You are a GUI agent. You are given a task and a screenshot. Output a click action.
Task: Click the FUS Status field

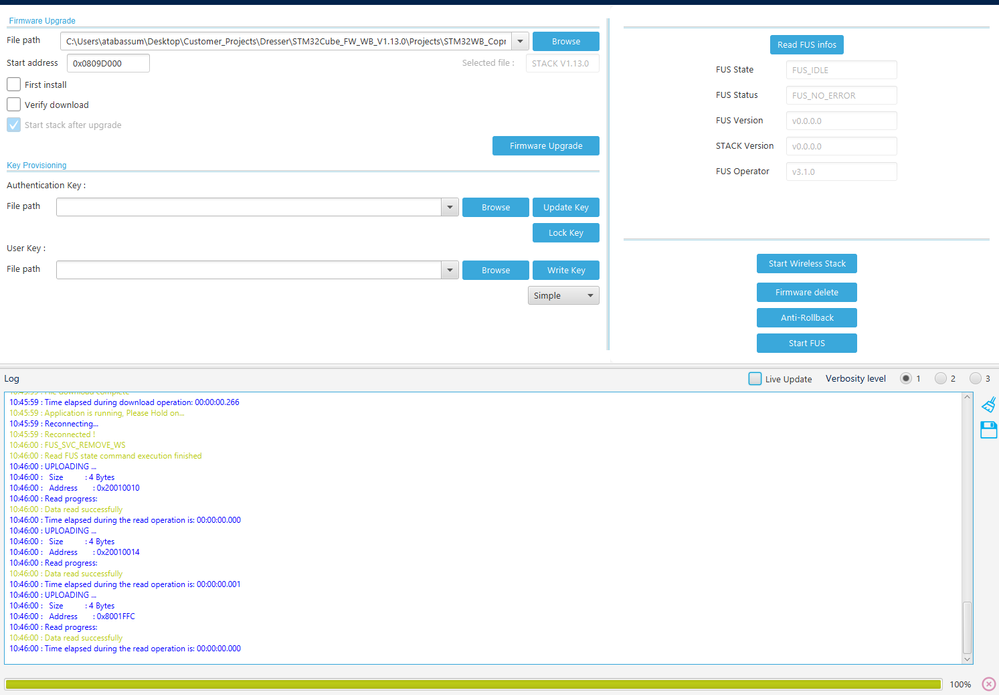(841, 96)
